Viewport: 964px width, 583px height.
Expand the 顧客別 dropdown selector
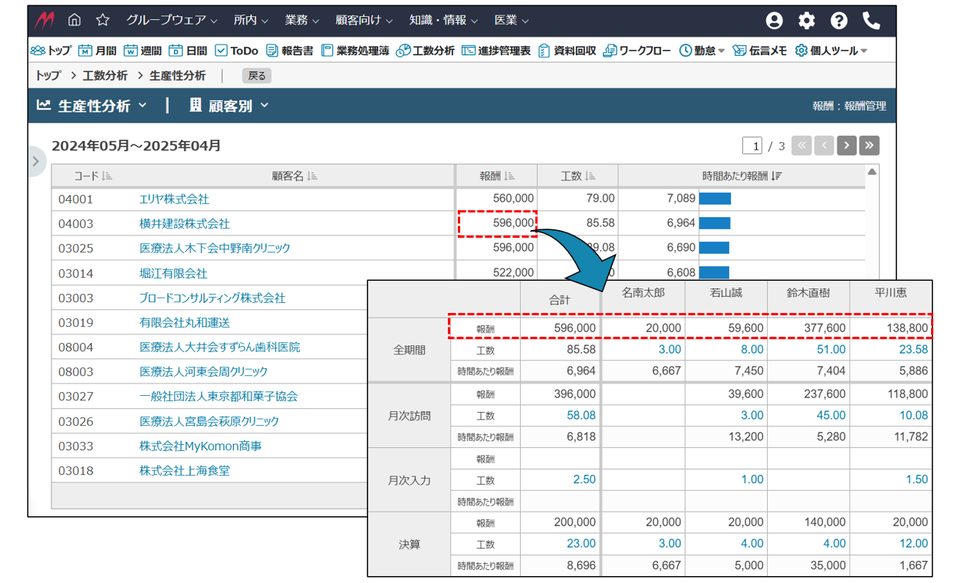click(229, 105)
